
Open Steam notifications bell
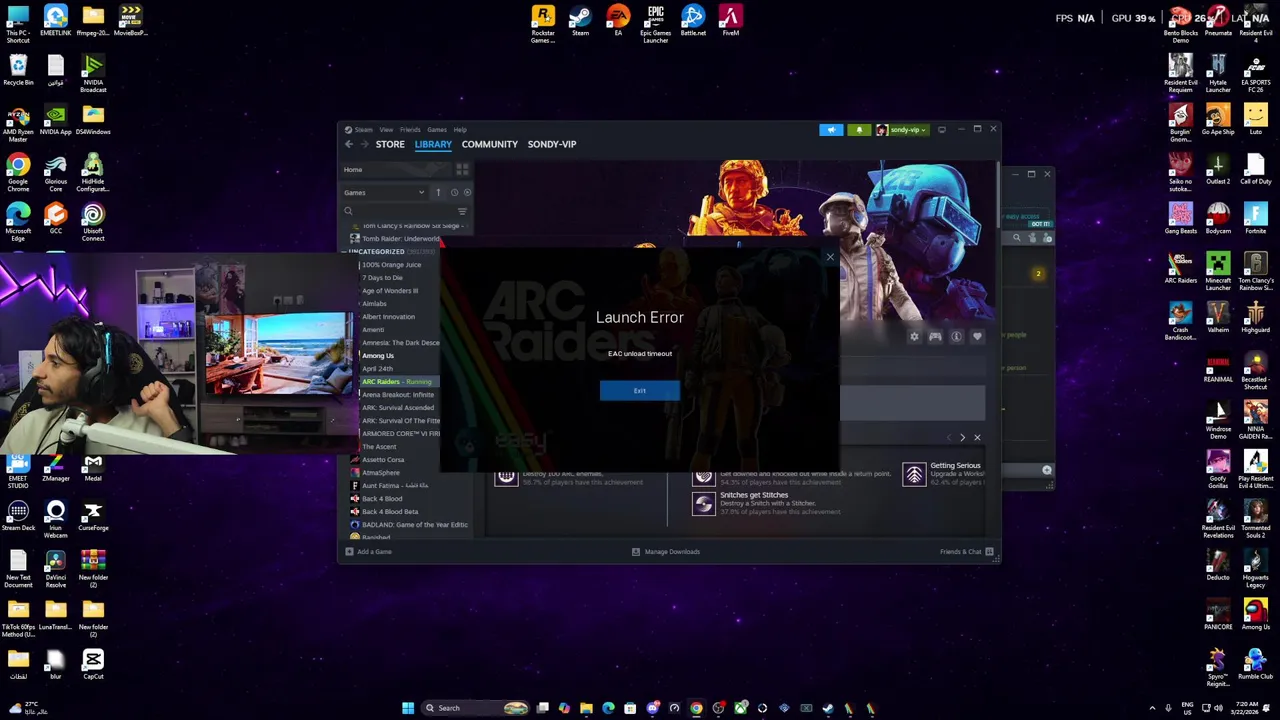pos(859,129)
